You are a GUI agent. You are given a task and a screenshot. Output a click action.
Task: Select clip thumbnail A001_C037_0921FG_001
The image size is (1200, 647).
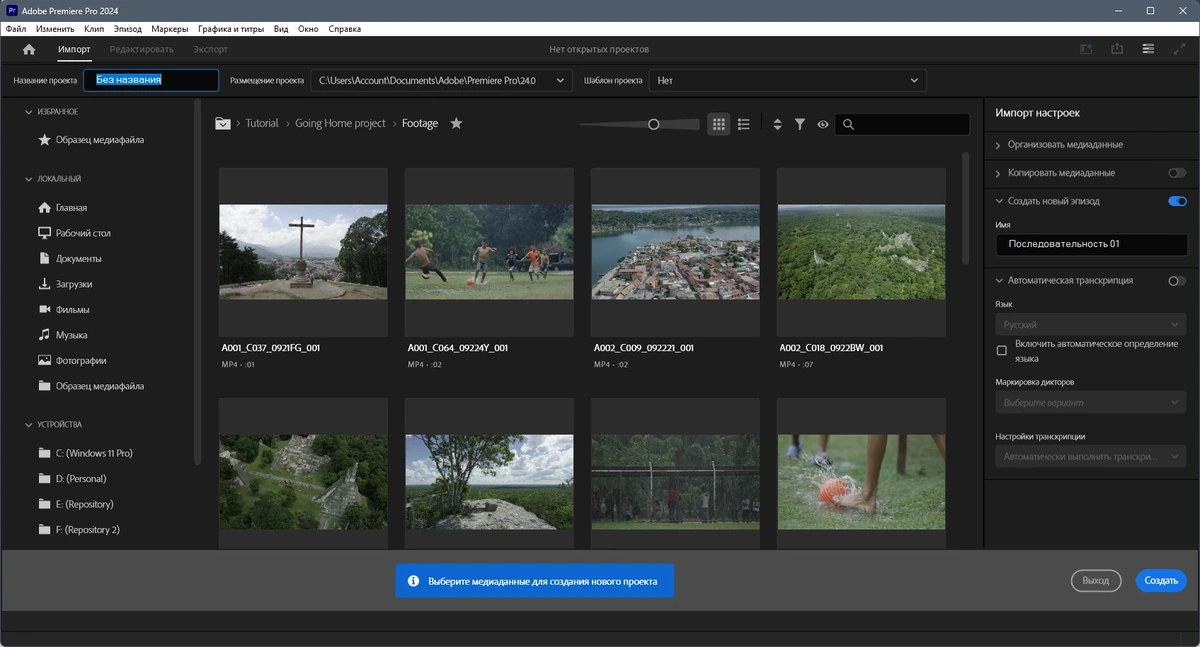(x=303, y=252)
